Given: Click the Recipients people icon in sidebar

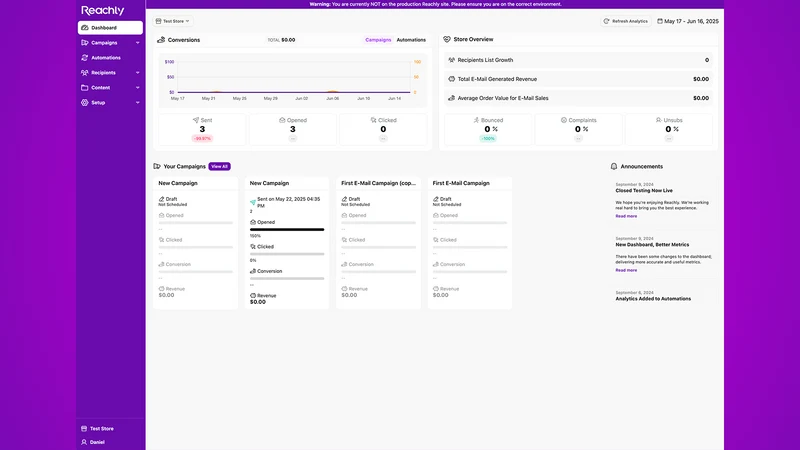Looking at the screenshot, I should (x=85, y=72).
